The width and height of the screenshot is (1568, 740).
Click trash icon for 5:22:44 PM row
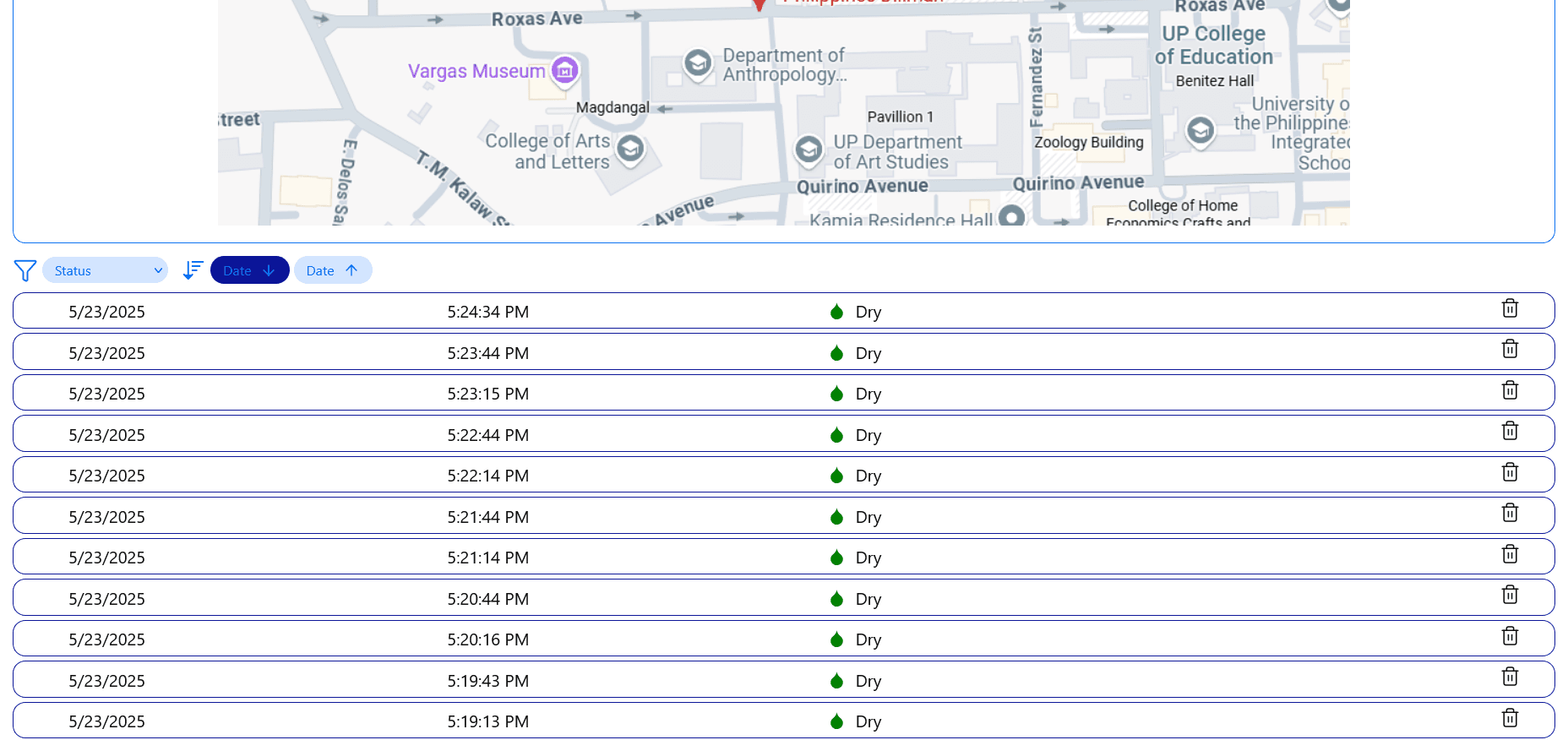point(1510,432)
